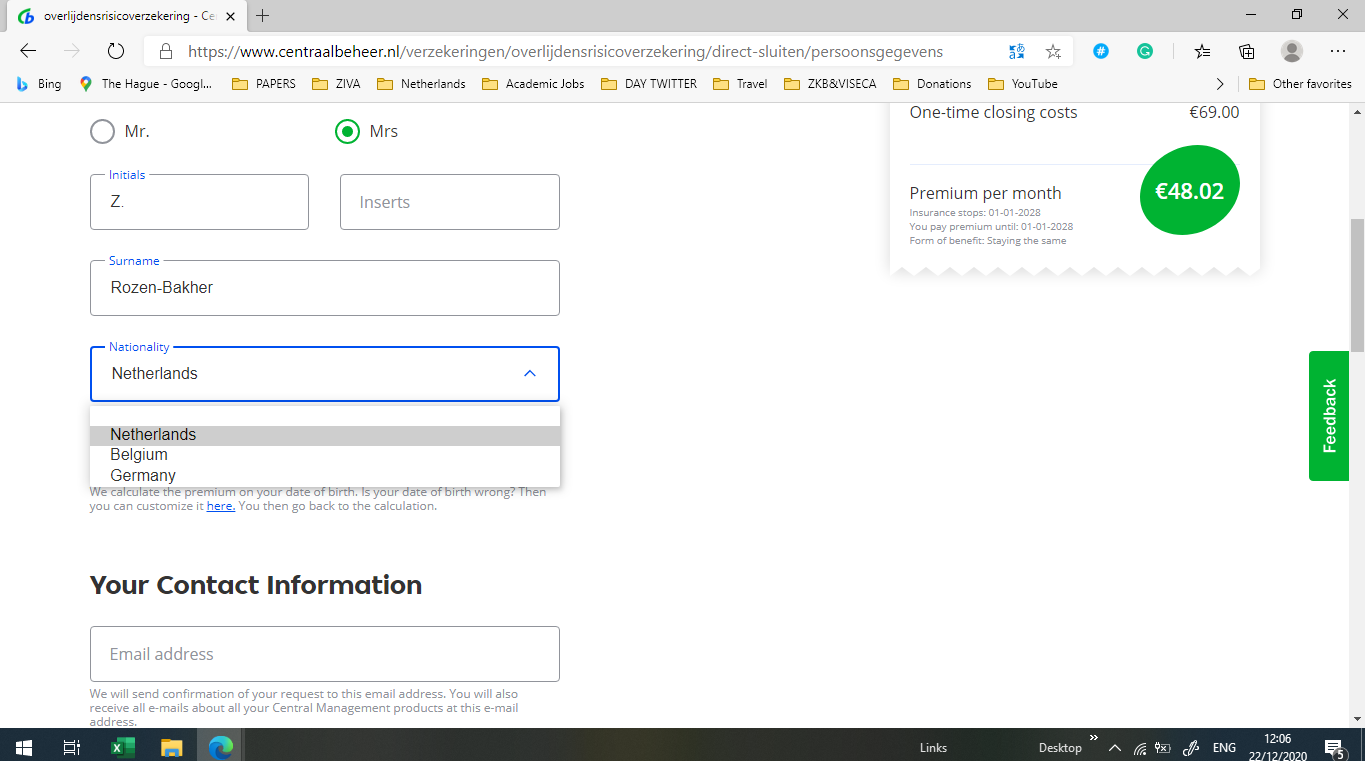The image size is (1365, 761).
Task: Click the site lock icon in address bar
Action: click(166, 51)
